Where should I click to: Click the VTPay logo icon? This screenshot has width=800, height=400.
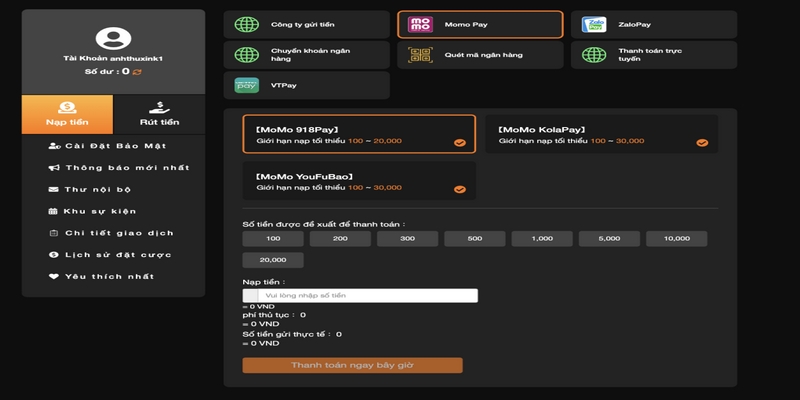pos(246,85)
